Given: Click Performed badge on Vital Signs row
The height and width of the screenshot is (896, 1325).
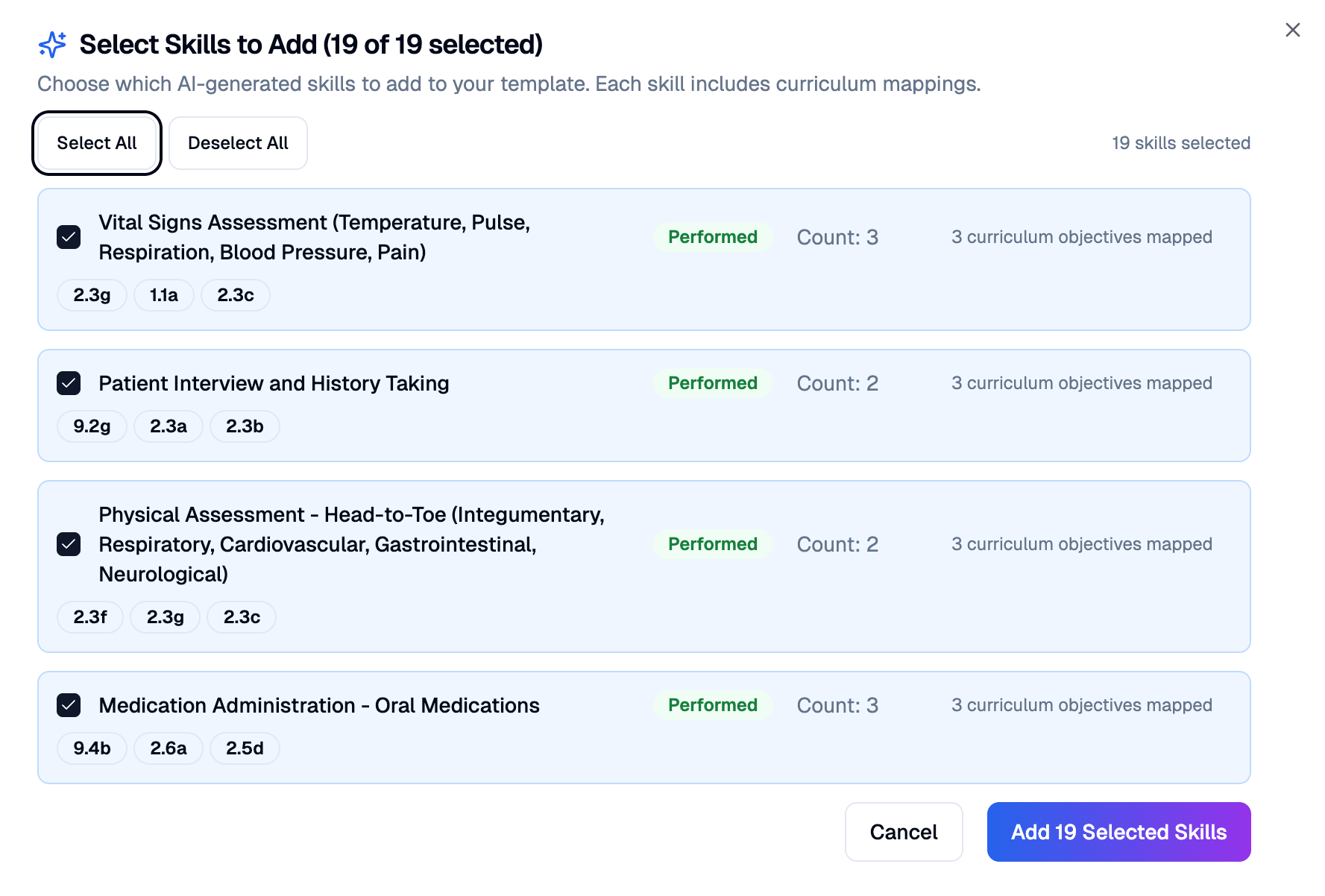Looking at the screenshot, I should pyautogui.click(x=713, y=237).
